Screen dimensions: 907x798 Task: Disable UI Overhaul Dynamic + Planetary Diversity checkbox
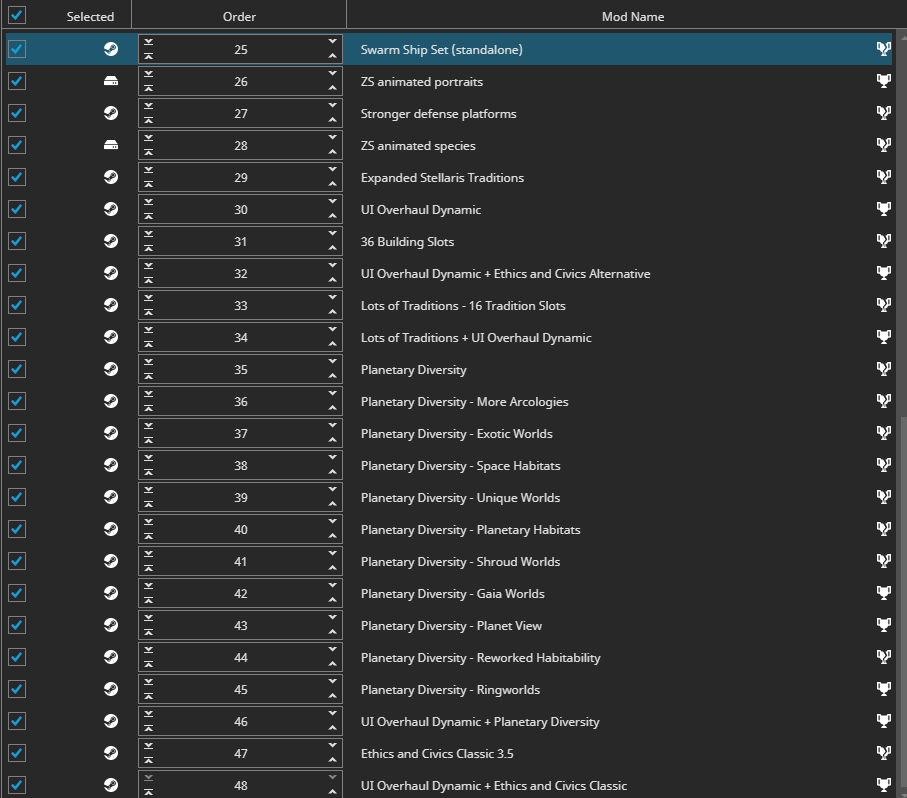[17, 721]
